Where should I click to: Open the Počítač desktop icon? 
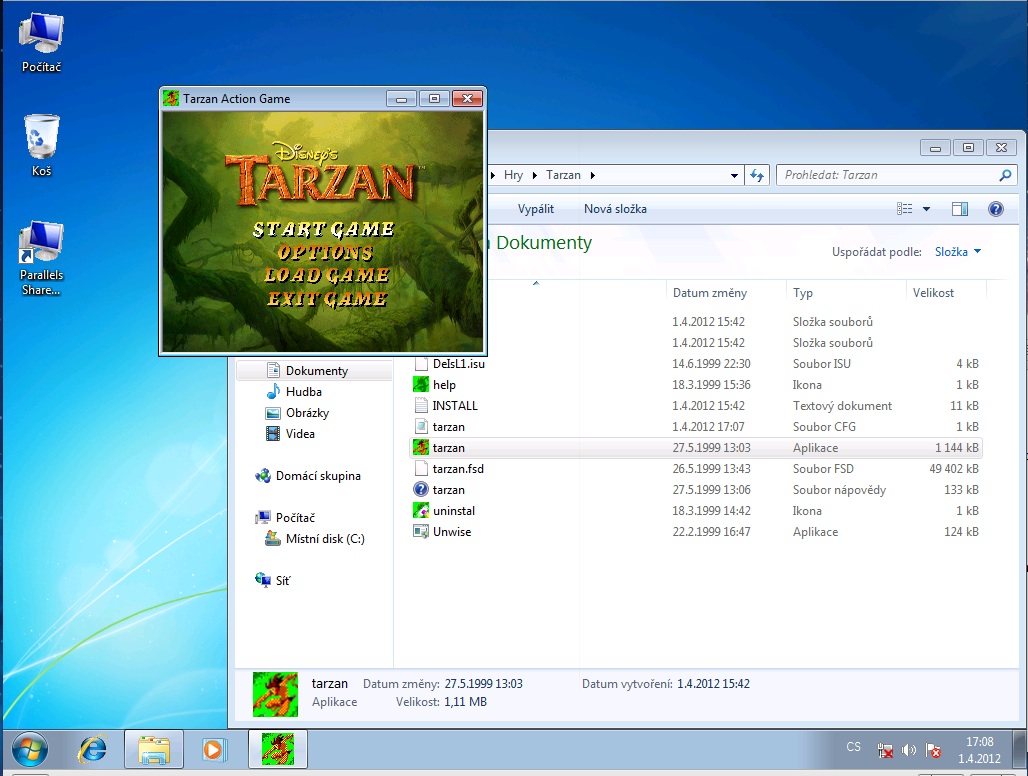[42, 43]
